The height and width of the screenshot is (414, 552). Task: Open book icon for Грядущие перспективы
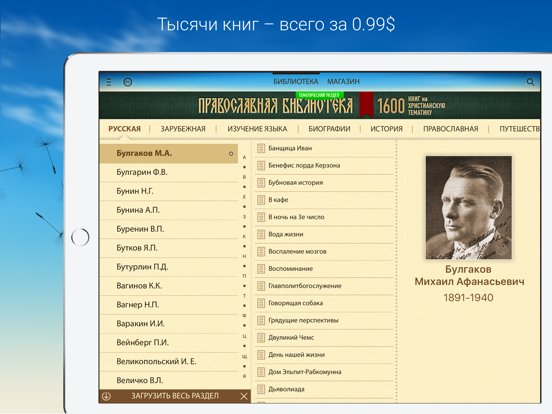pos(261,320)
